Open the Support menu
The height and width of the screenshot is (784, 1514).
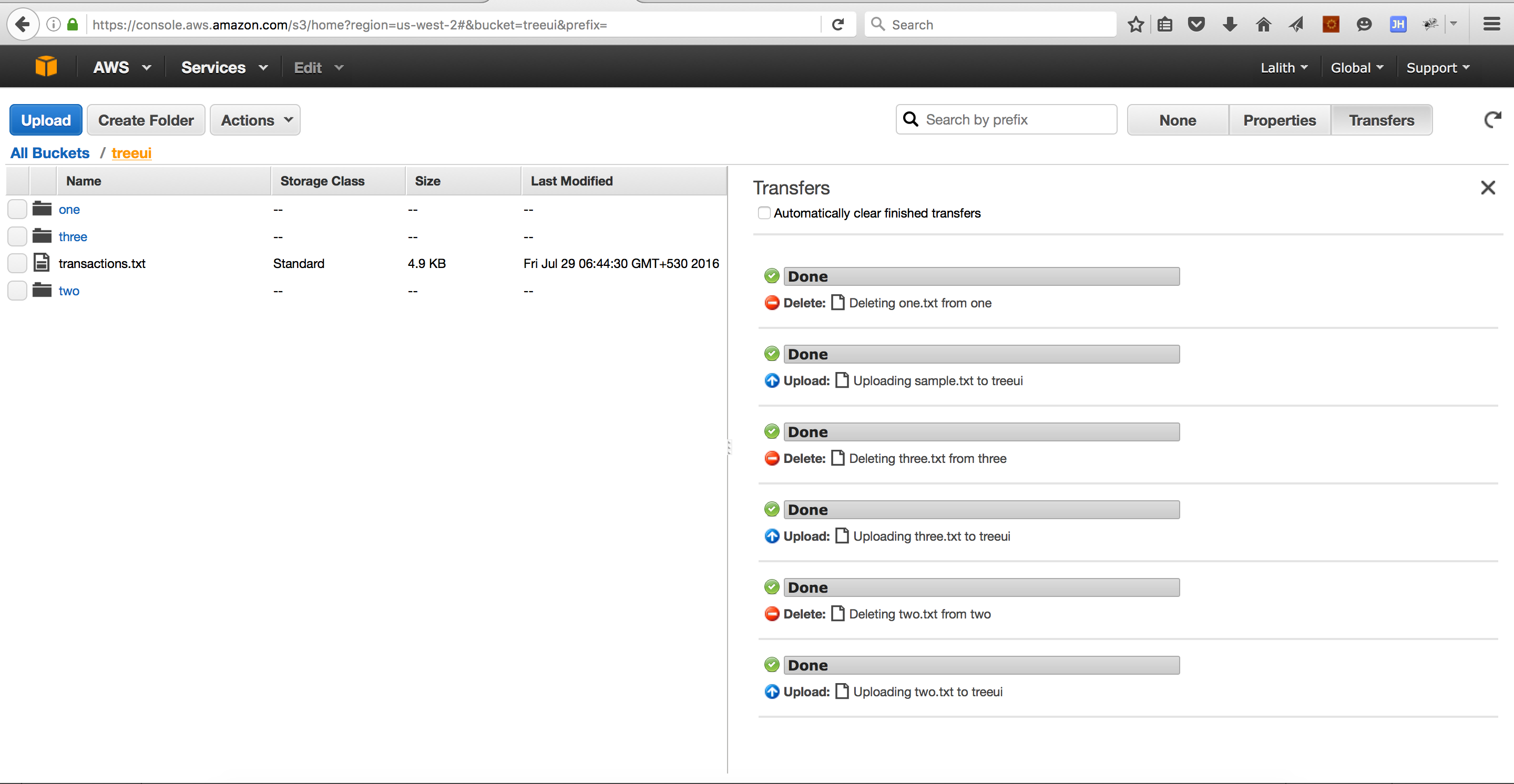(x=1438, y=68)
